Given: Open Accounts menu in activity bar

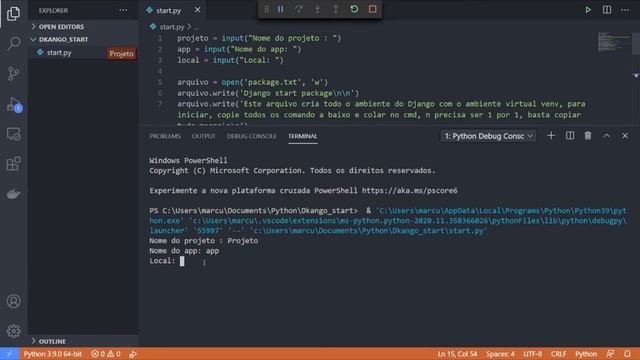Looking at the screenshot, I should click(13, 301).
